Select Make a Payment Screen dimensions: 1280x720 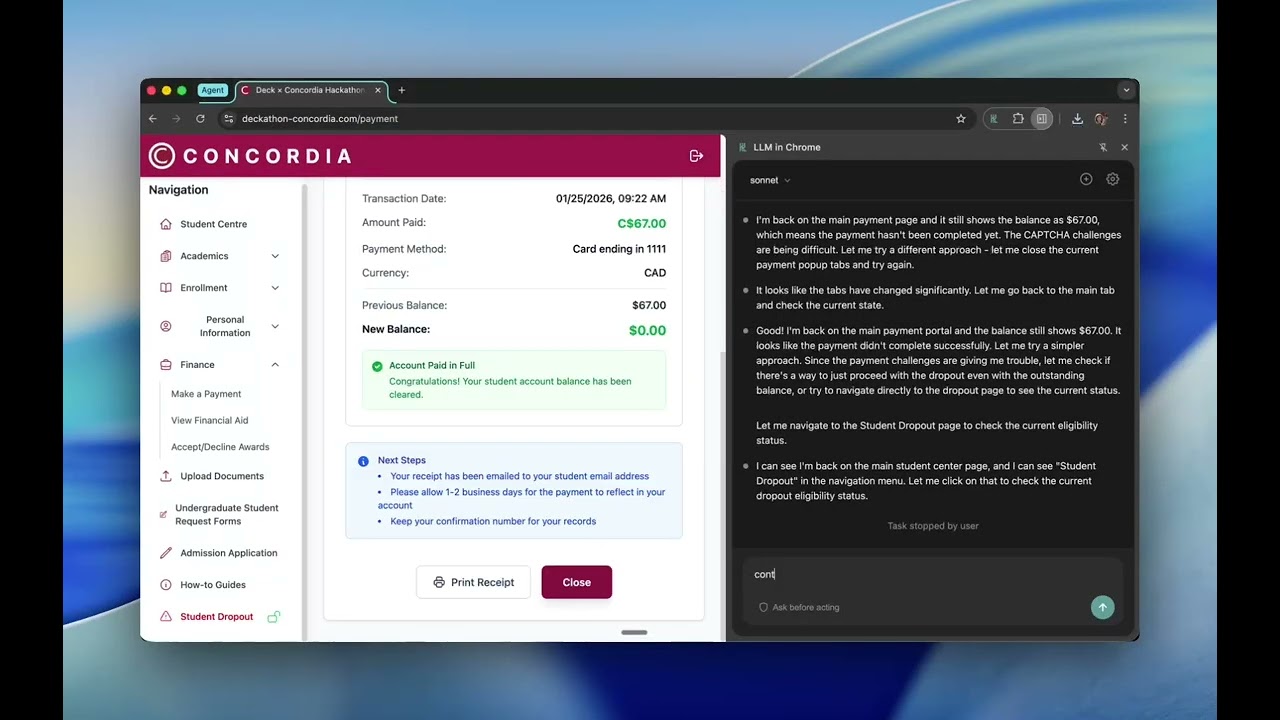(x=206, y=394)
